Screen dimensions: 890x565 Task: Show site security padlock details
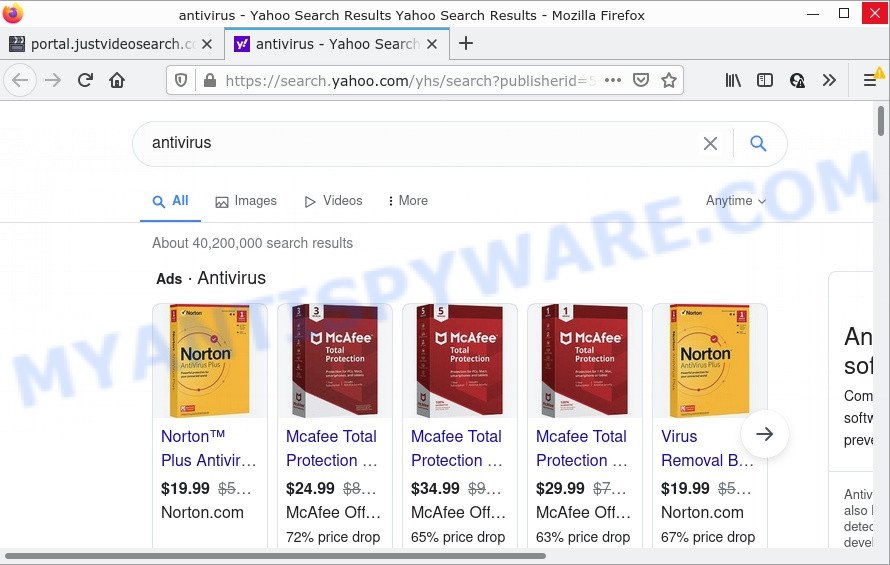coord(209,81)
